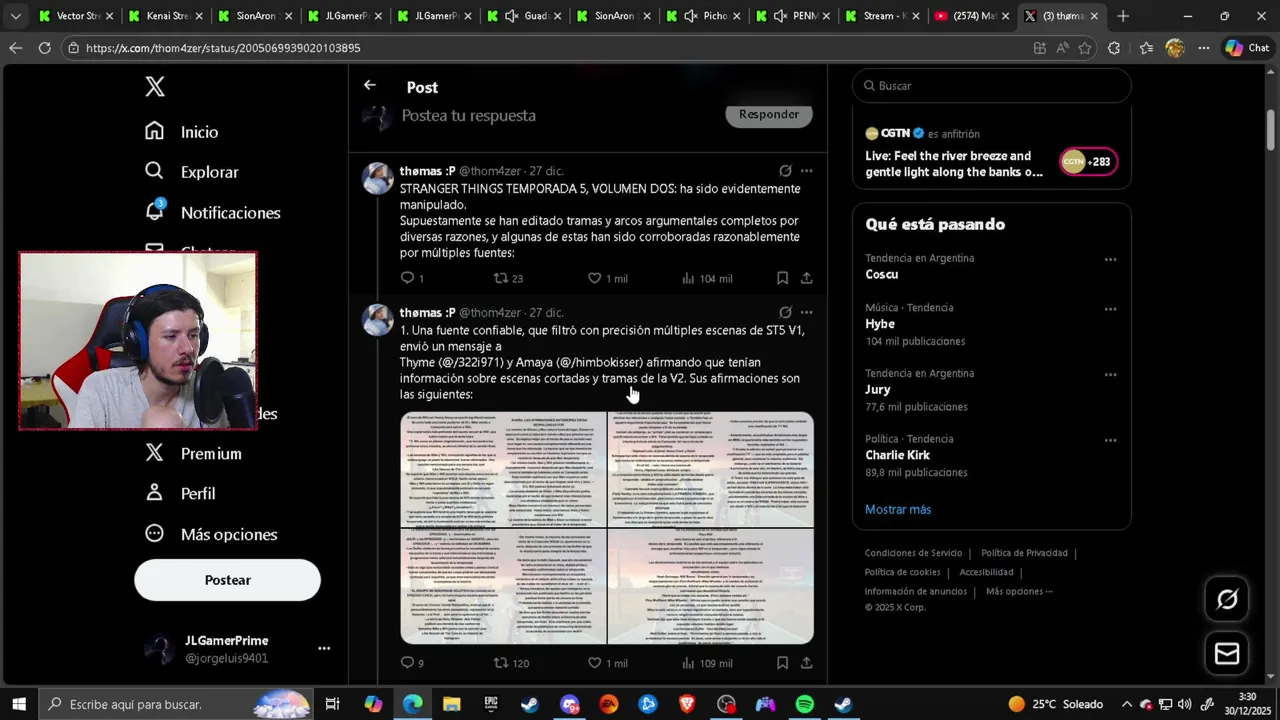Expand Más opciones in the footer

pos(1019,591)
